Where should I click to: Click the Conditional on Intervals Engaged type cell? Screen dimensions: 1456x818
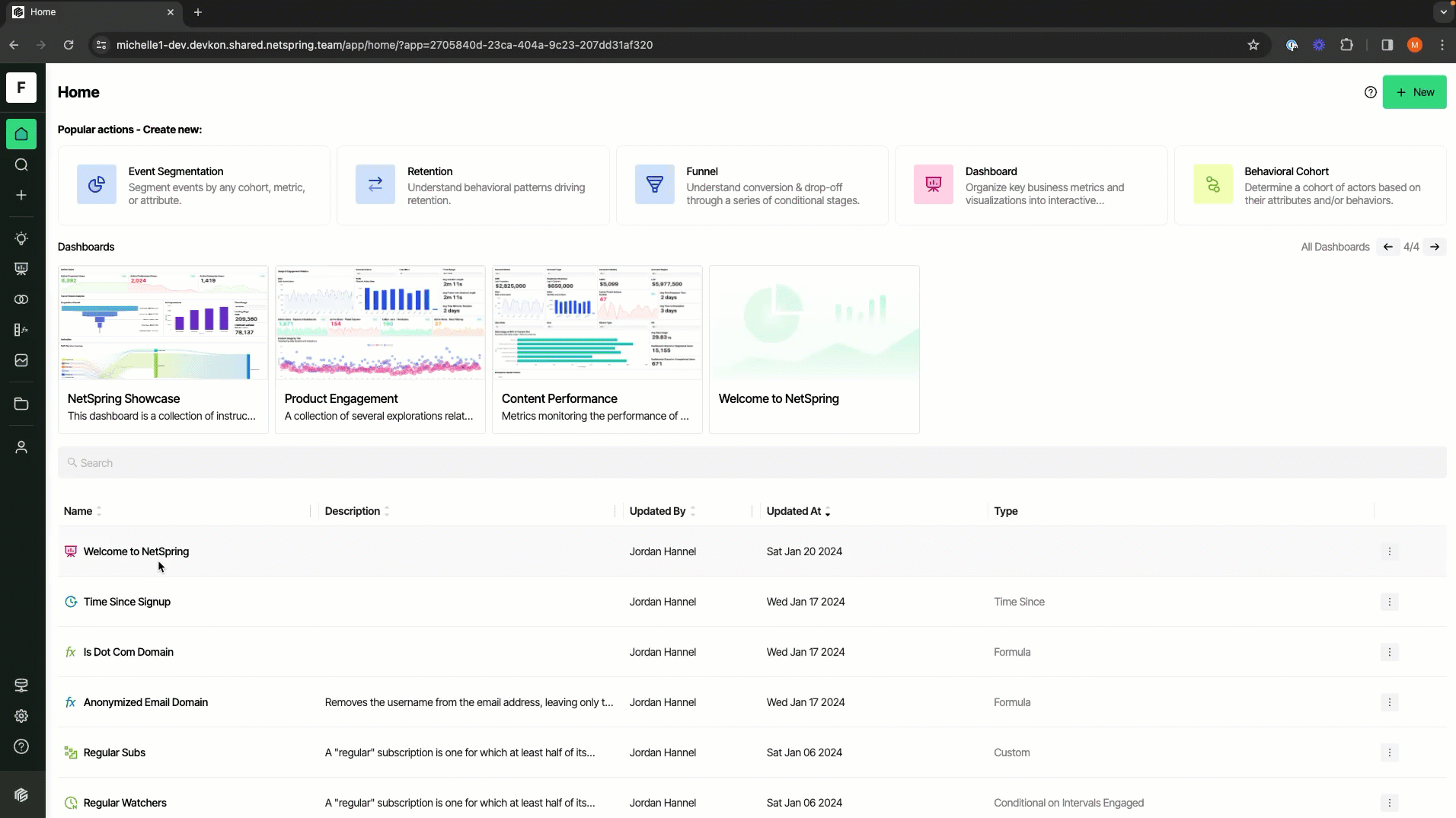pos(1068,803)
